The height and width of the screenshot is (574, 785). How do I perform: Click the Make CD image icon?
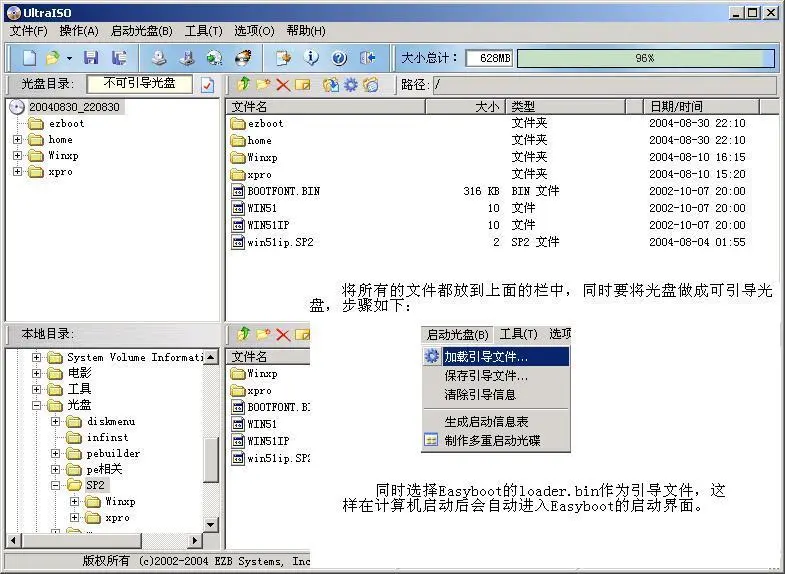point(187,58)
